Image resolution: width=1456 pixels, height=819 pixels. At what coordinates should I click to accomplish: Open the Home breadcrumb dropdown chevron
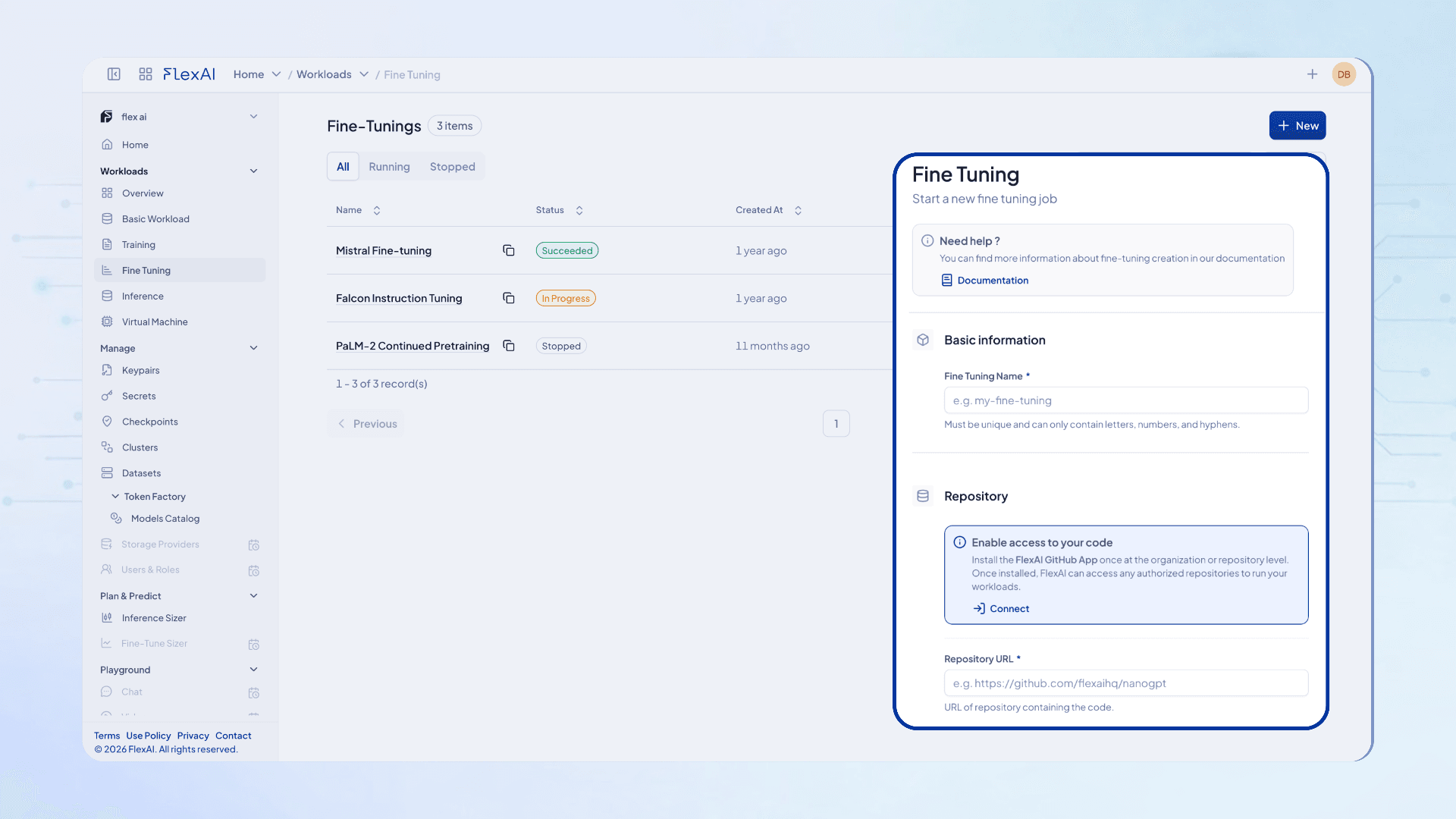click(277, 74)
